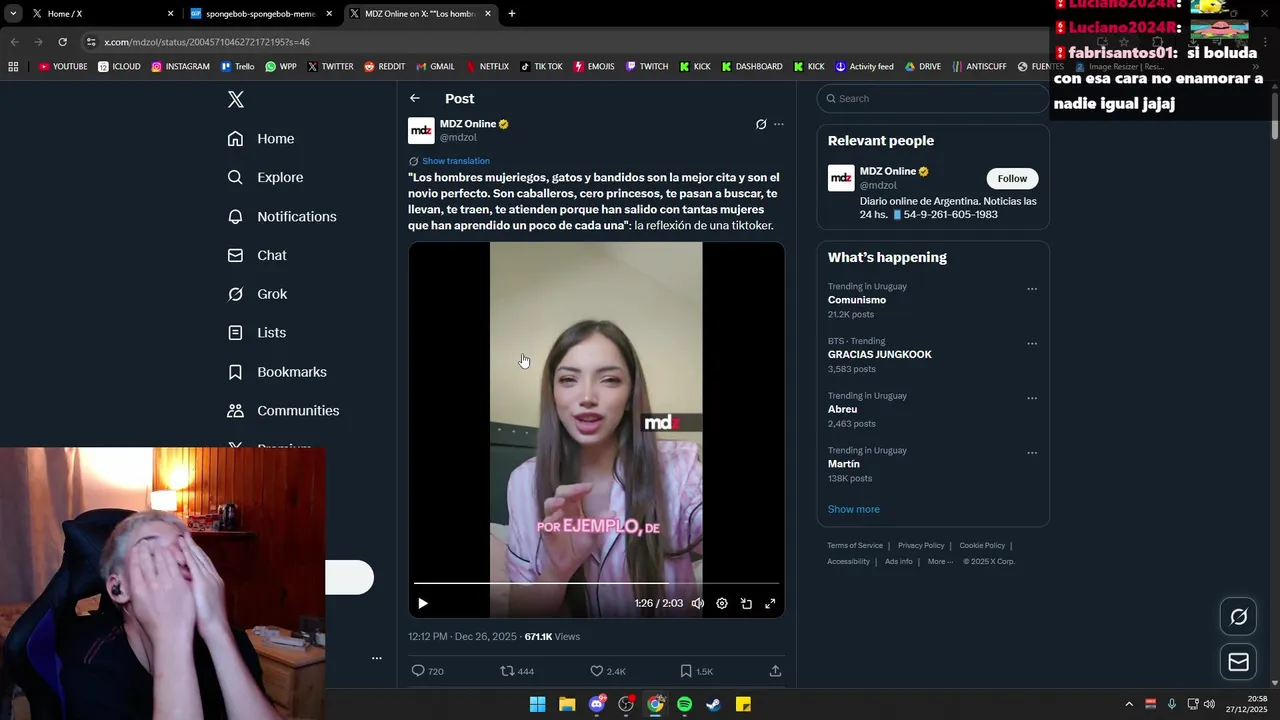Click the X logo in the sidebar
The width and height of the screenshot is (1280, 720).
(235, 99)
